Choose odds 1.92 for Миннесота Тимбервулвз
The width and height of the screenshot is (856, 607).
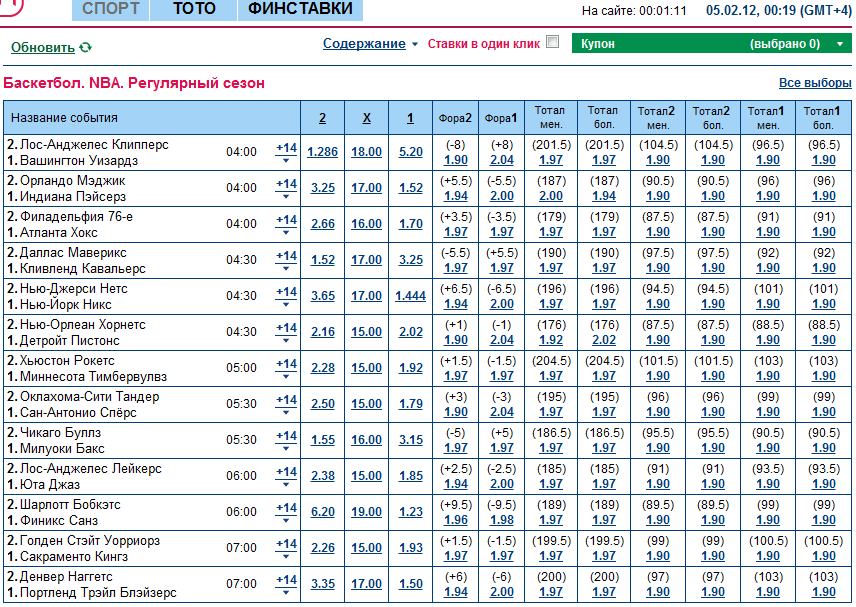coord(411,368)
